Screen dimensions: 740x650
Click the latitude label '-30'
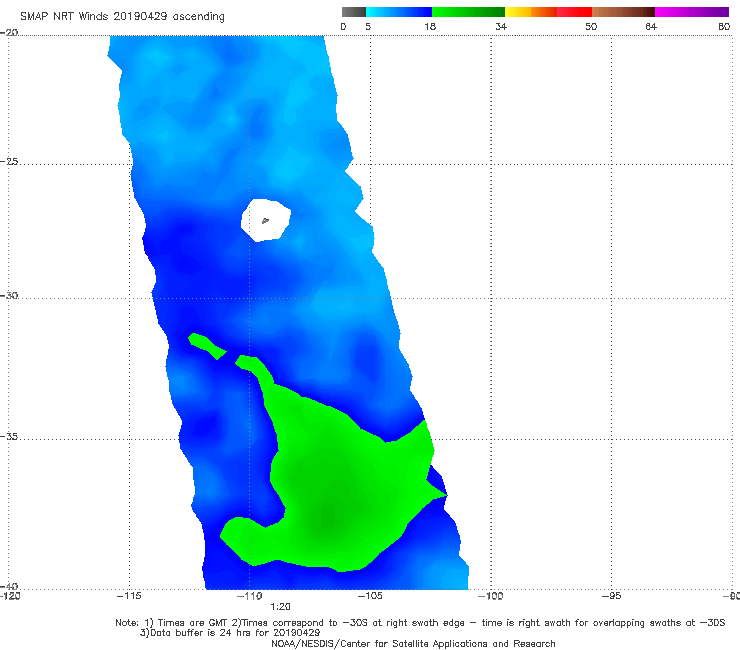(x=9, y=295)
